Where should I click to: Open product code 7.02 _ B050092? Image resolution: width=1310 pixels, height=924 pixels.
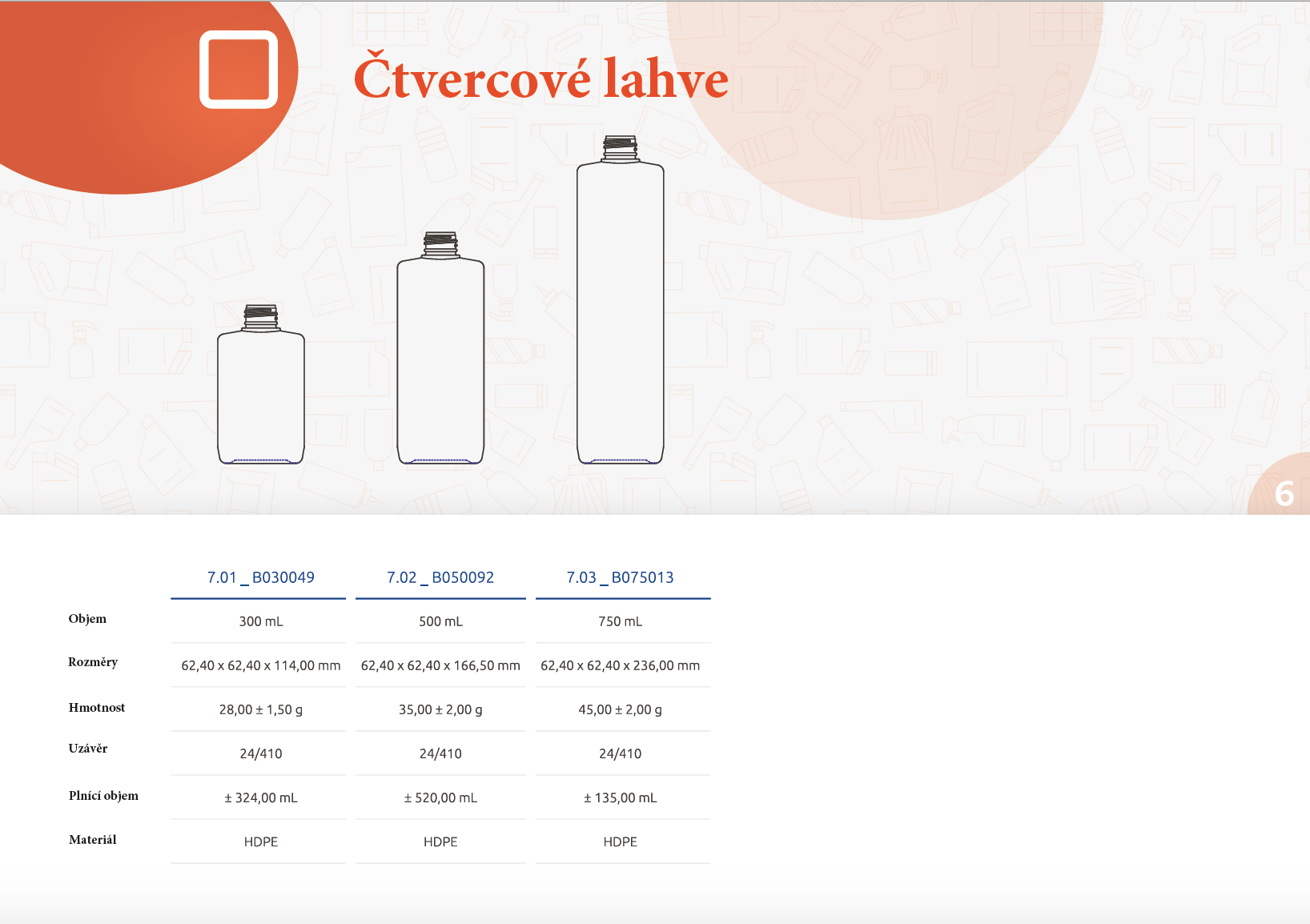pyautogui.click(x=440, y=577)
